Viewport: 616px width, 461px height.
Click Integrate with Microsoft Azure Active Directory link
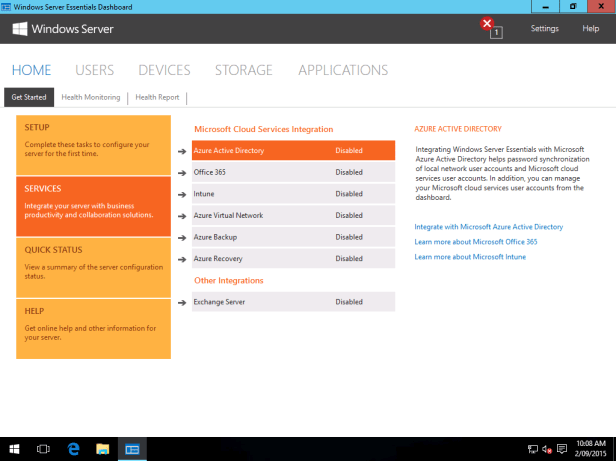(488, 227)
